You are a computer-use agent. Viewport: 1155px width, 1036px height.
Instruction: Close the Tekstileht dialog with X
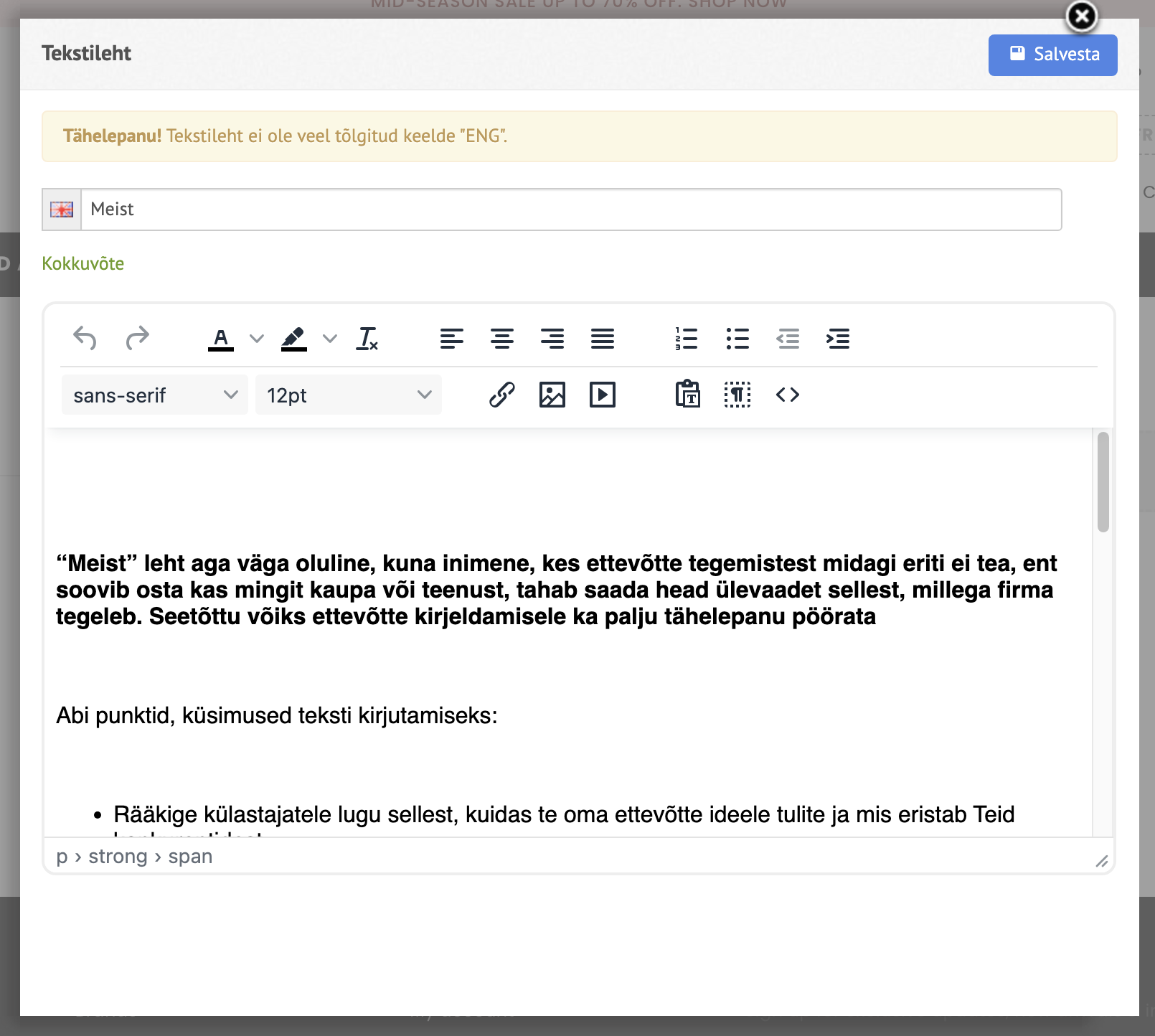(1082, 17)
